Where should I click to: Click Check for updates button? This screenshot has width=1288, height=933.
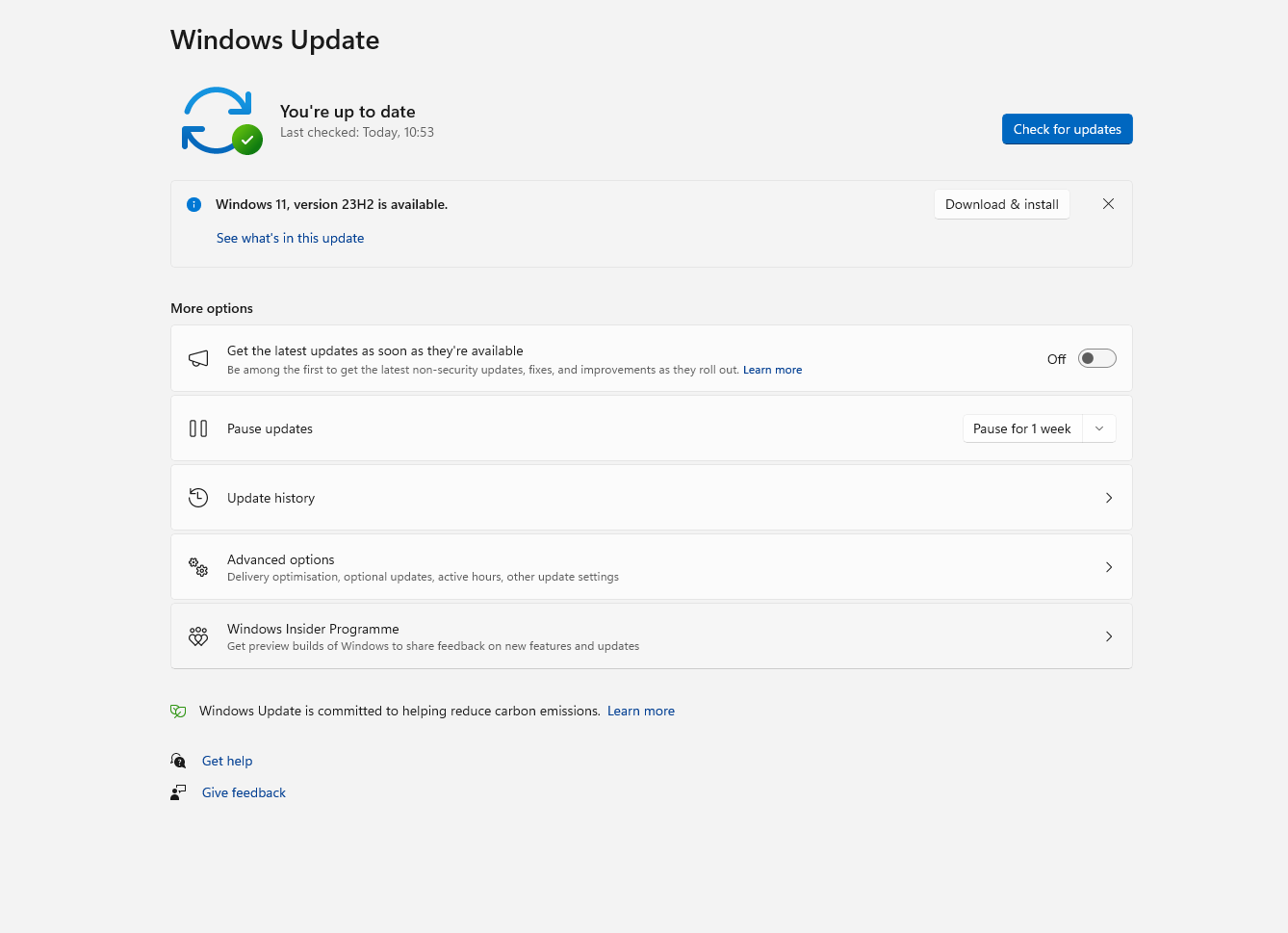coord(1067,129)
